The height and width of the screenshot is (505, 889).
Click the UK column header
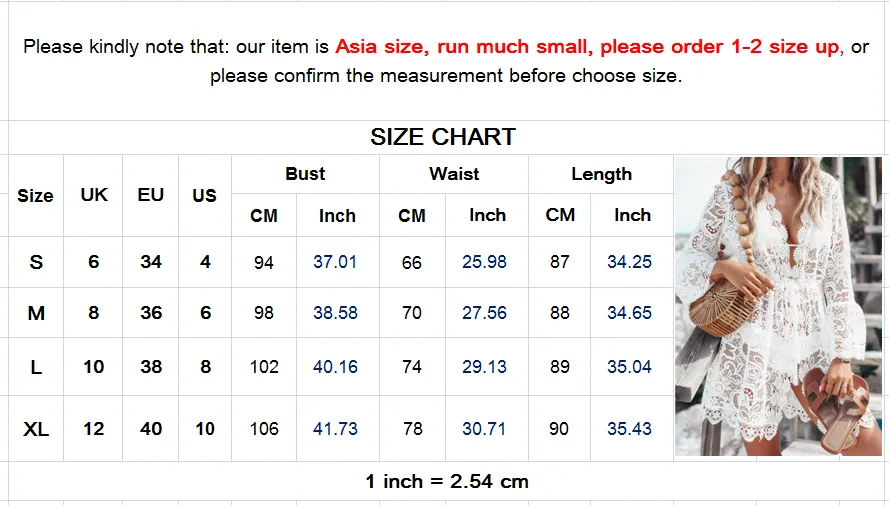click(94, 195)
